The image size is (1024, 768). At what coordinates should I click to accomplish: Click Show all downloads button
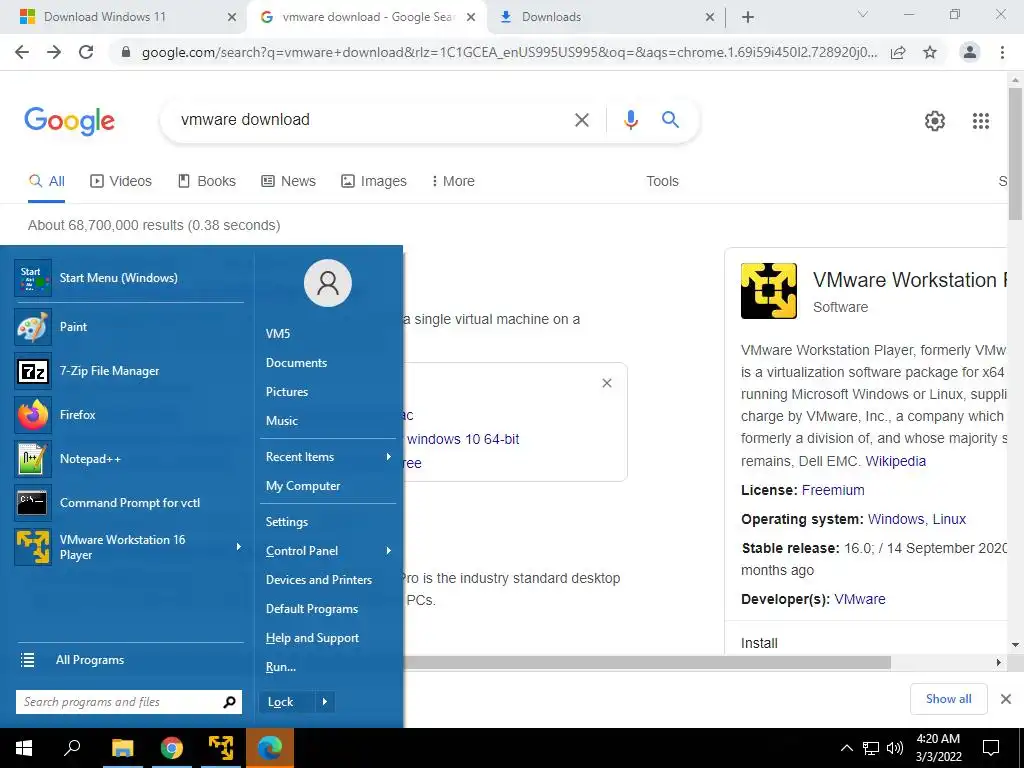tap(948, 699)
